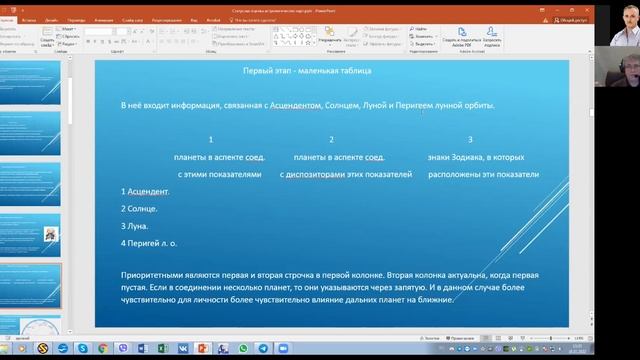
Task: Click the Telegram taskbar icon
Action: 263,348
